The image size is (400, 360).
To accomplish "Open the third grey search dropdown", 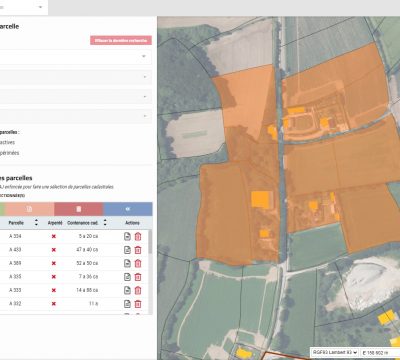I will (x=75, y=97).
